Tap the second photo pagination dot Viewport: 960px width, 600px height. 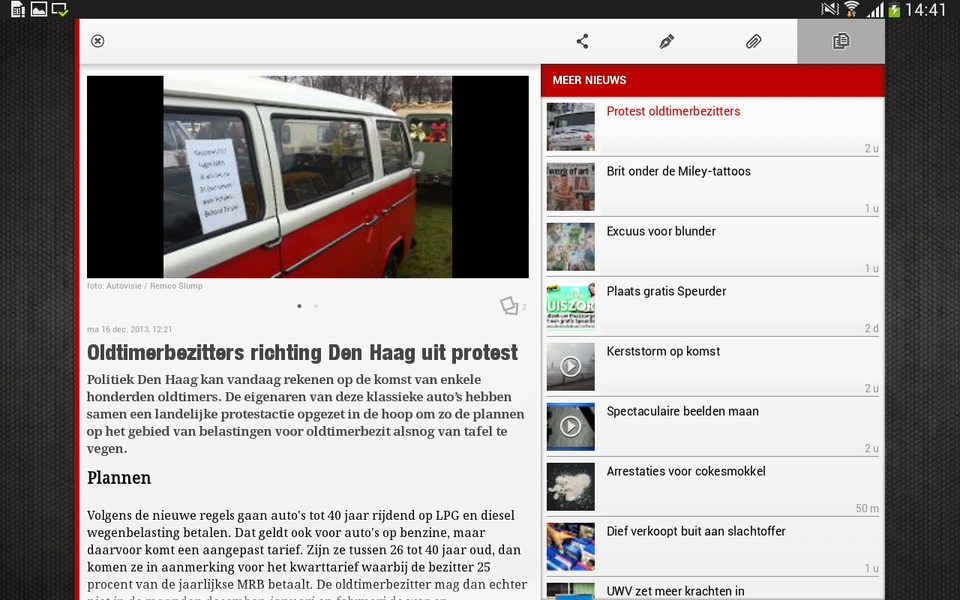click(316, 306)
